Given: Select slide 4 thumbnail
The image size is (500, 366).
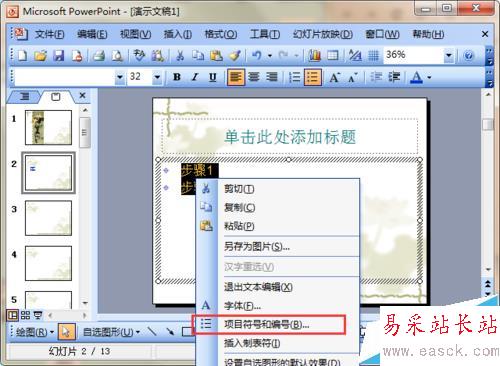Looking at the screenshot, I should 48,263.
